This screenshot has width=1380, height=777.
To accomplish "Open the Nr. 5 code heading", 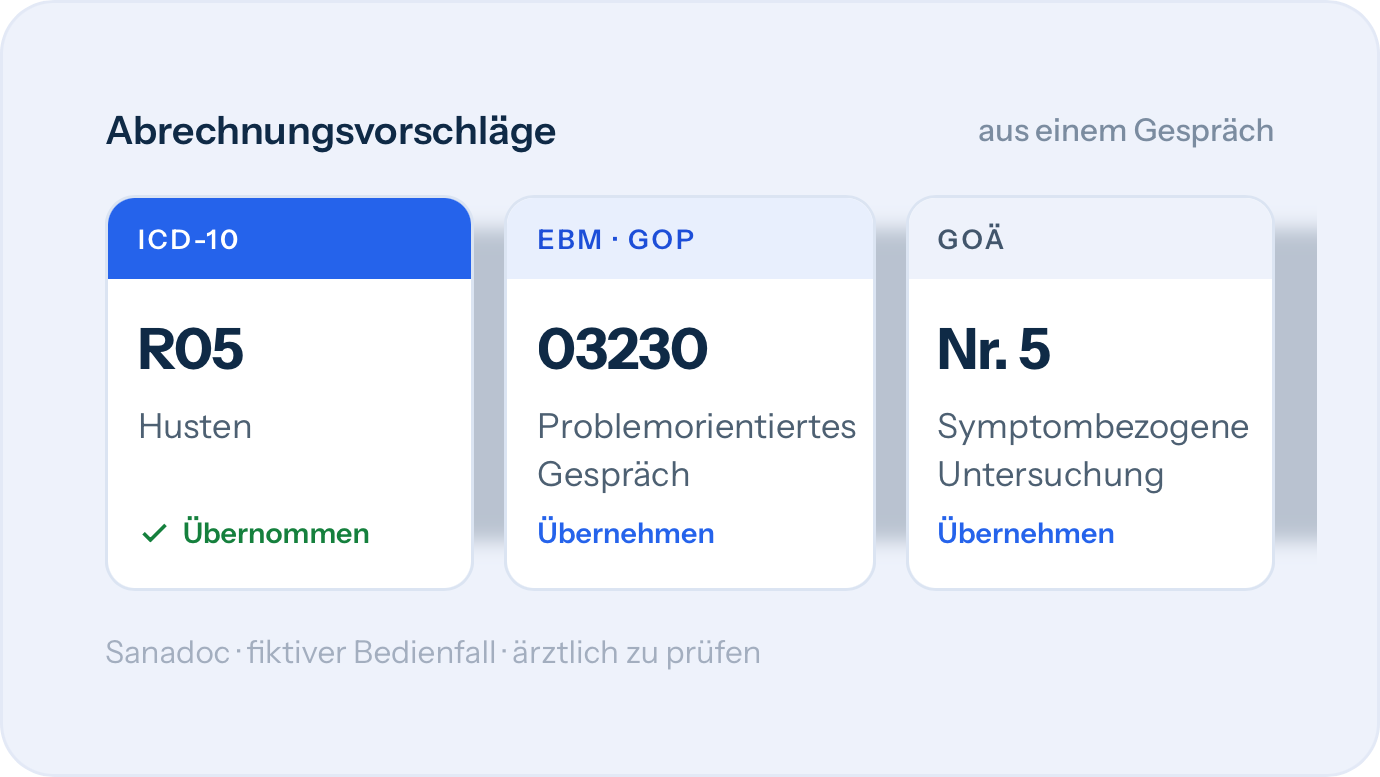I will tap(994, 349).
